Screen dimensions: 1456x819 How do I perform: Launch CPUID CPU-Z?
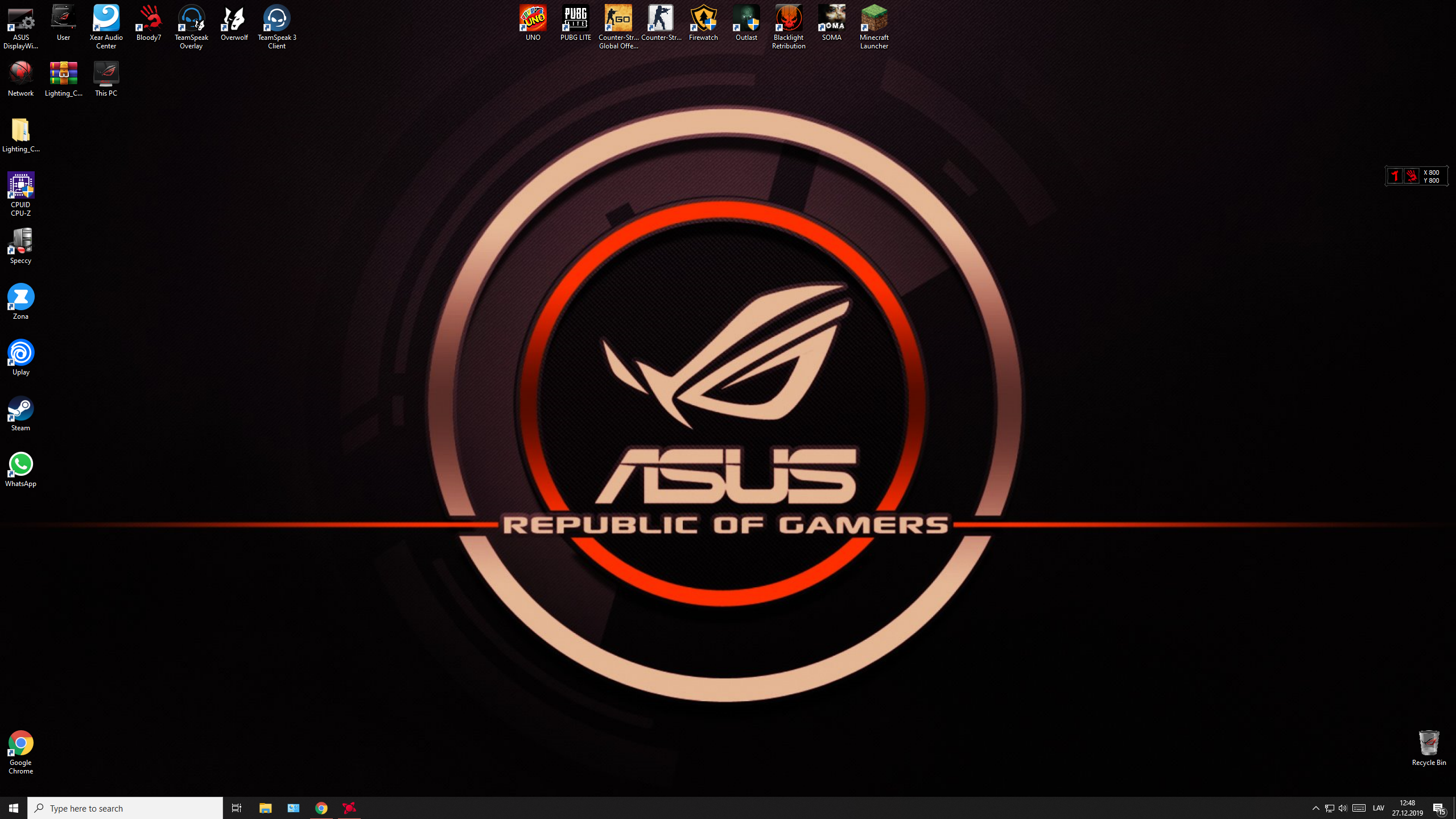click(20, 194)
